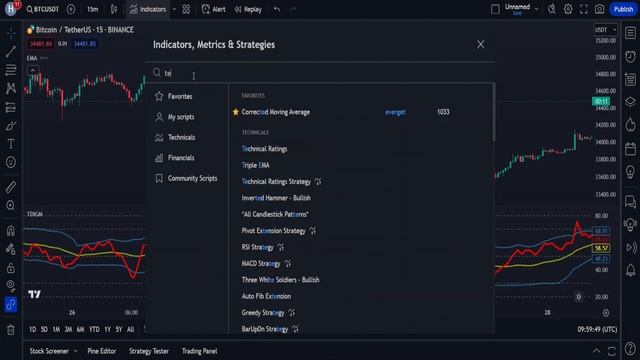Open the alerts alarm clock panel
The width and height of the screenshot is (640, 360).
point(631,56)
